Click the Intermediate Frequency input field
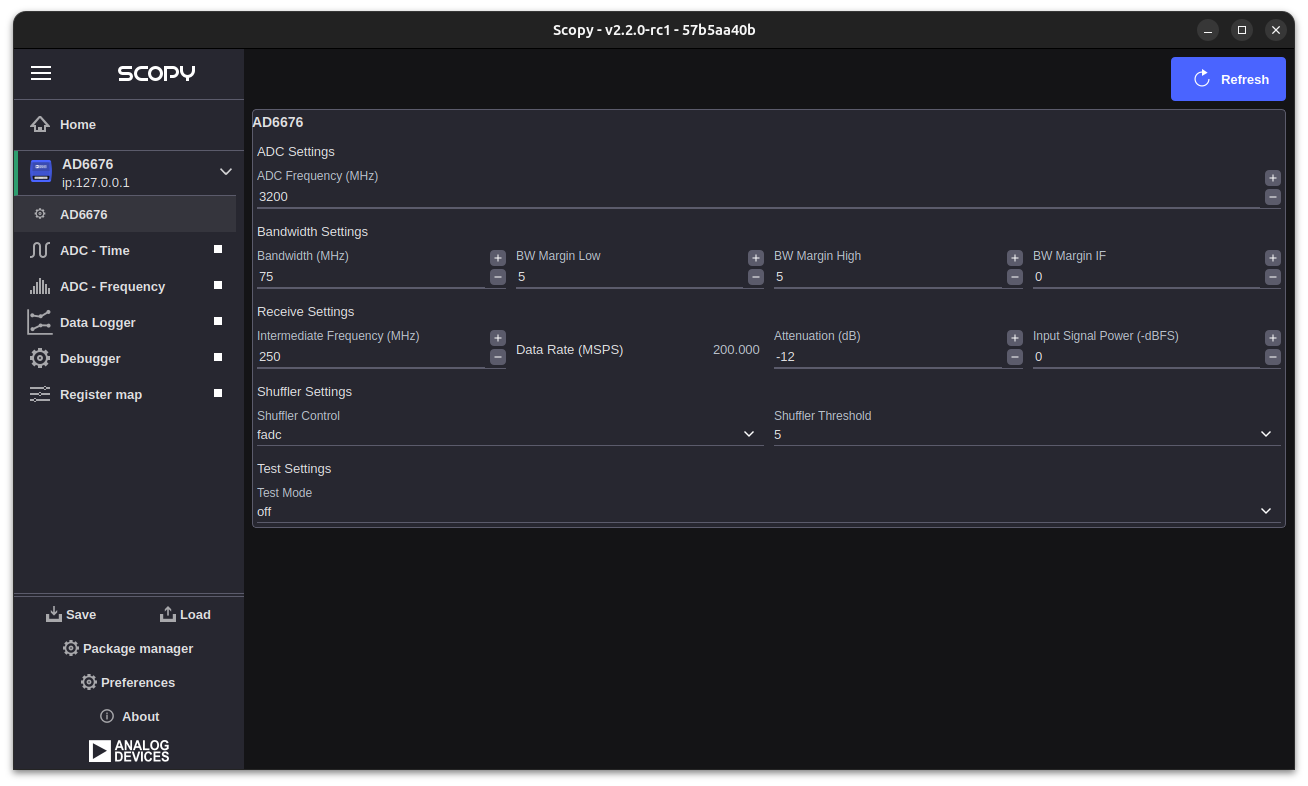The image size is (1308, 786). [371, 357]
